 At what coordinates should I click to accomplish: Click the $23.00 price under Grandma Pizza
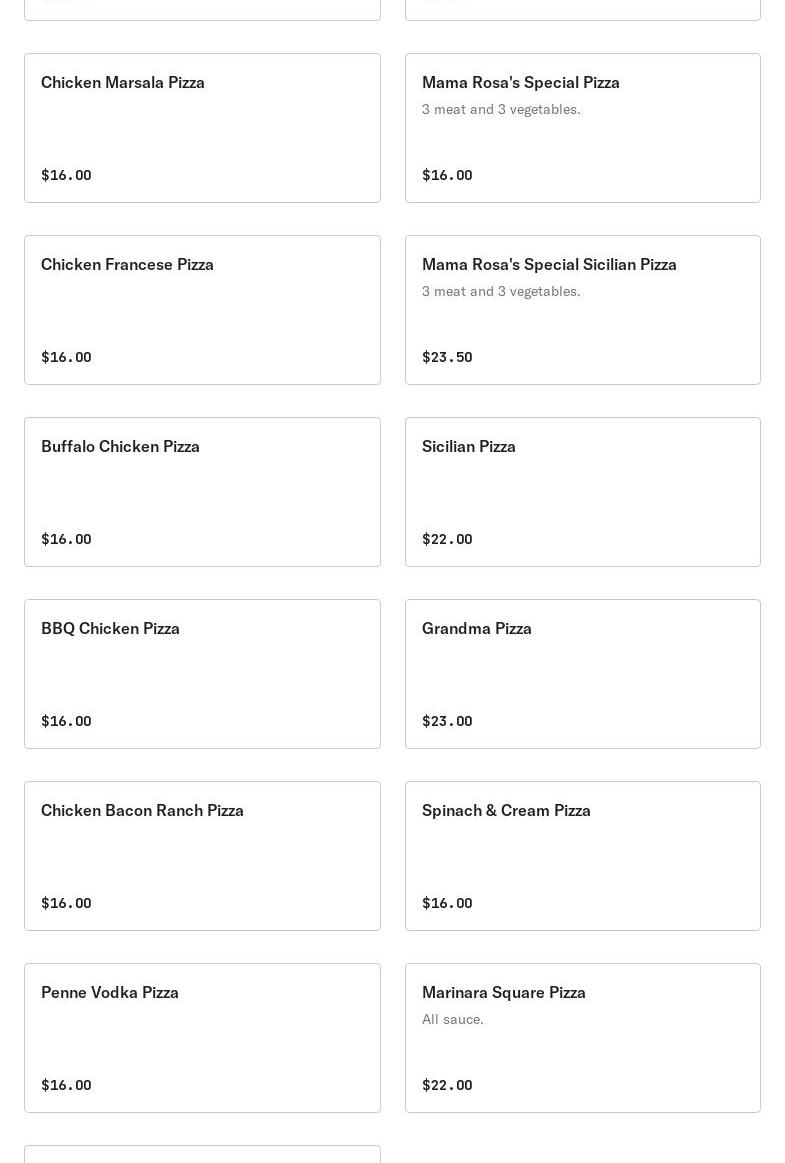tap(447, 721)
